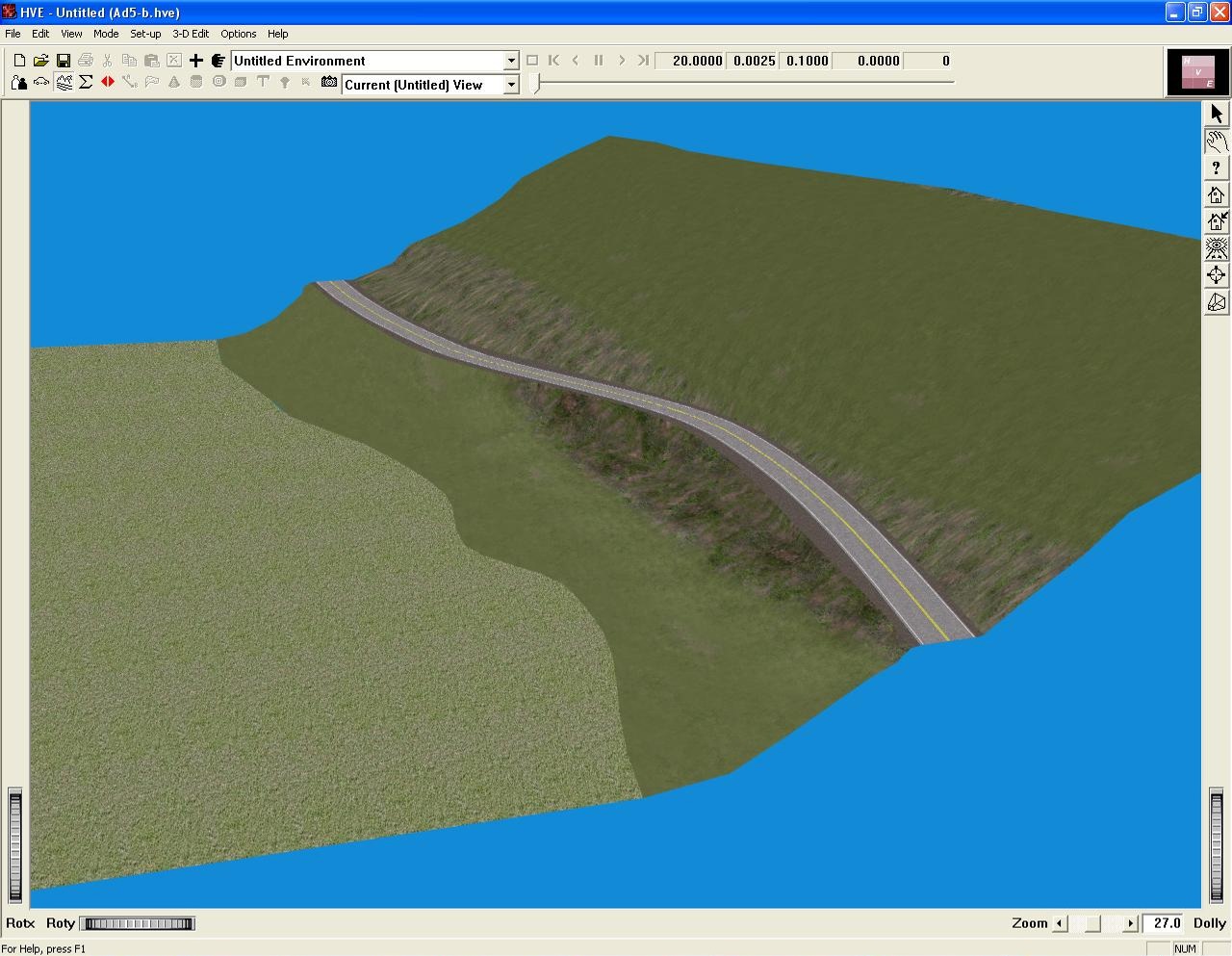Click the Zoom left arrow button
1232x956 pixels.
click(1060, 923)
